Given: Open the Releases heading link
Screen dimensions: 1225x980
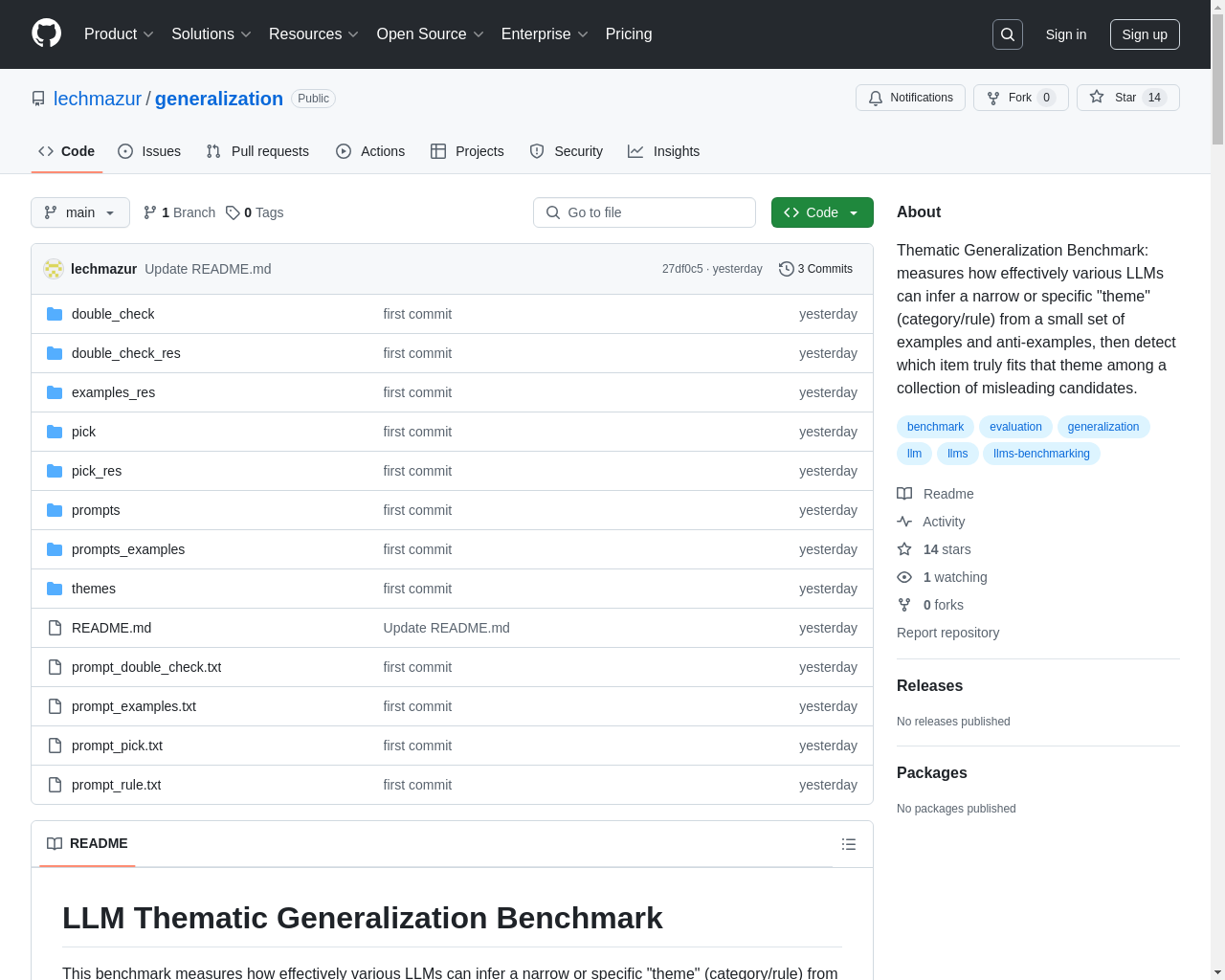Looking at the screenshot, I should tap(929, 686).
